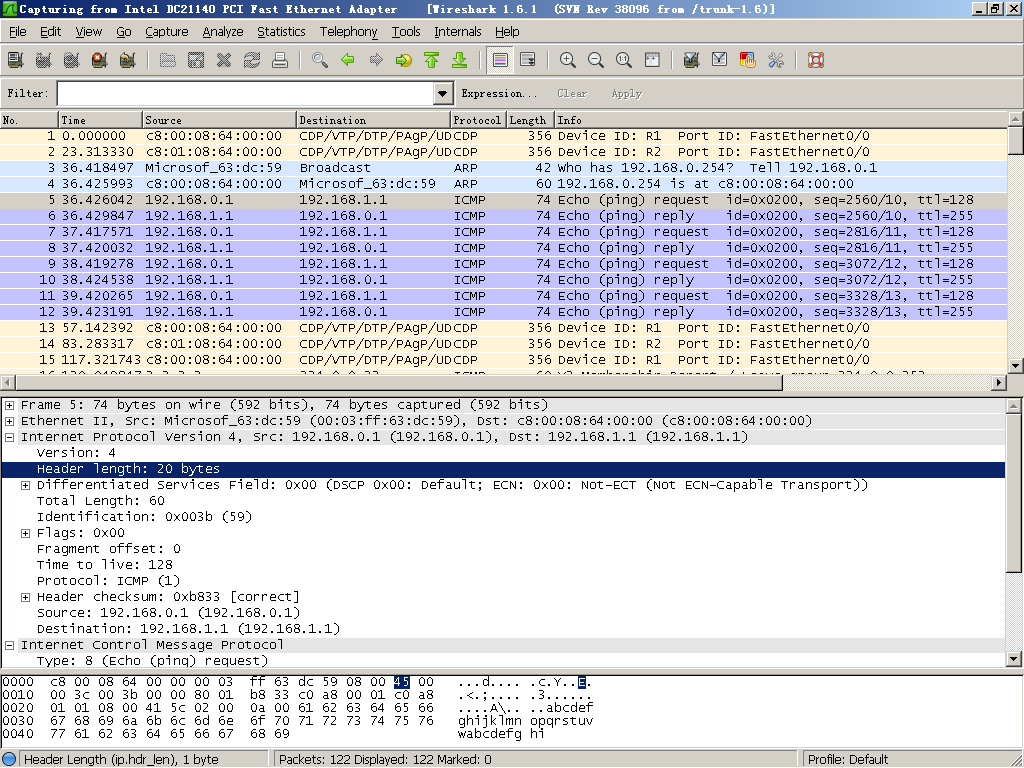Viewport: 1024px width, 768px height.
Task: Zoom out packet text
Action: [596, 60]
